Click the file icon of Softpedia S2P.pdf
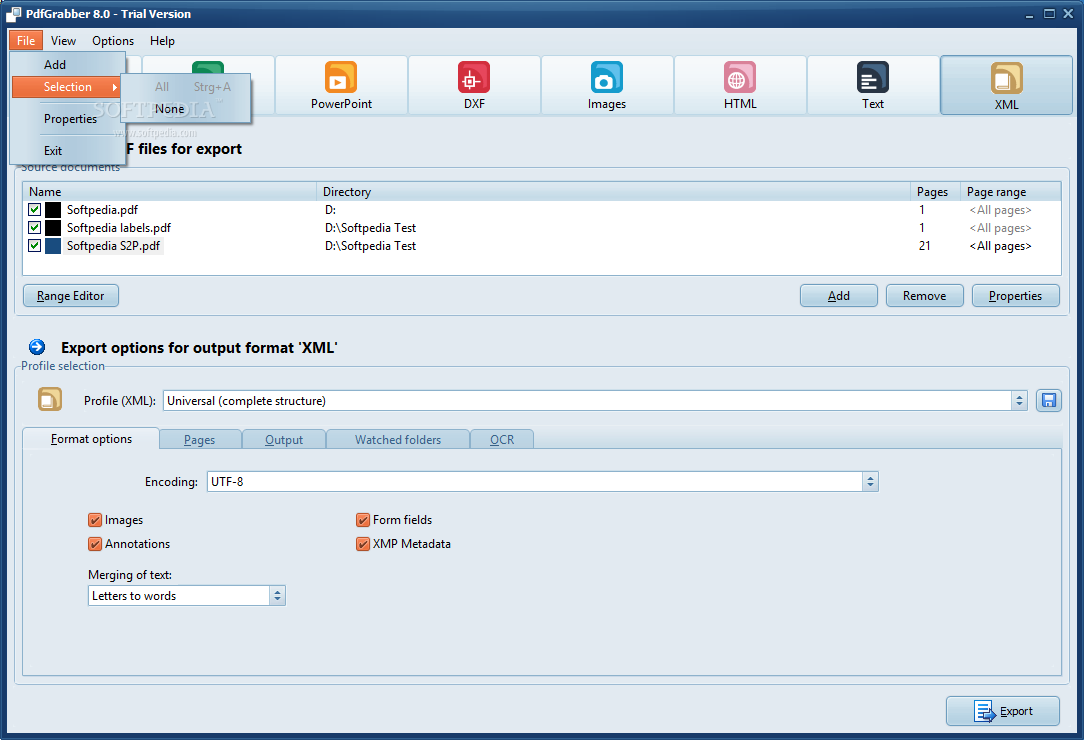The height and width of the screenshot is (740, 1084). pyautogui.click(x=53, y=246)
